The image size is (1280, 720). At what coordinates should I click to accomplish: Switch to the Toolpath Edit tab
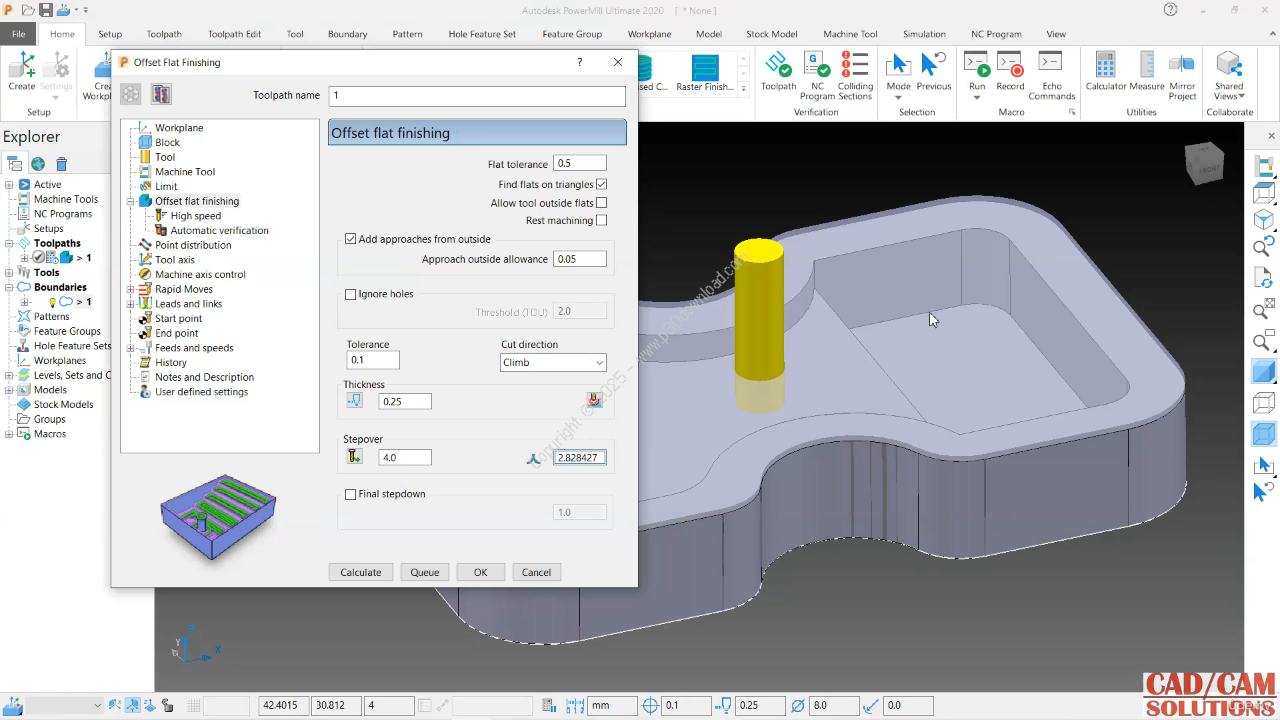tap(234, 34)
